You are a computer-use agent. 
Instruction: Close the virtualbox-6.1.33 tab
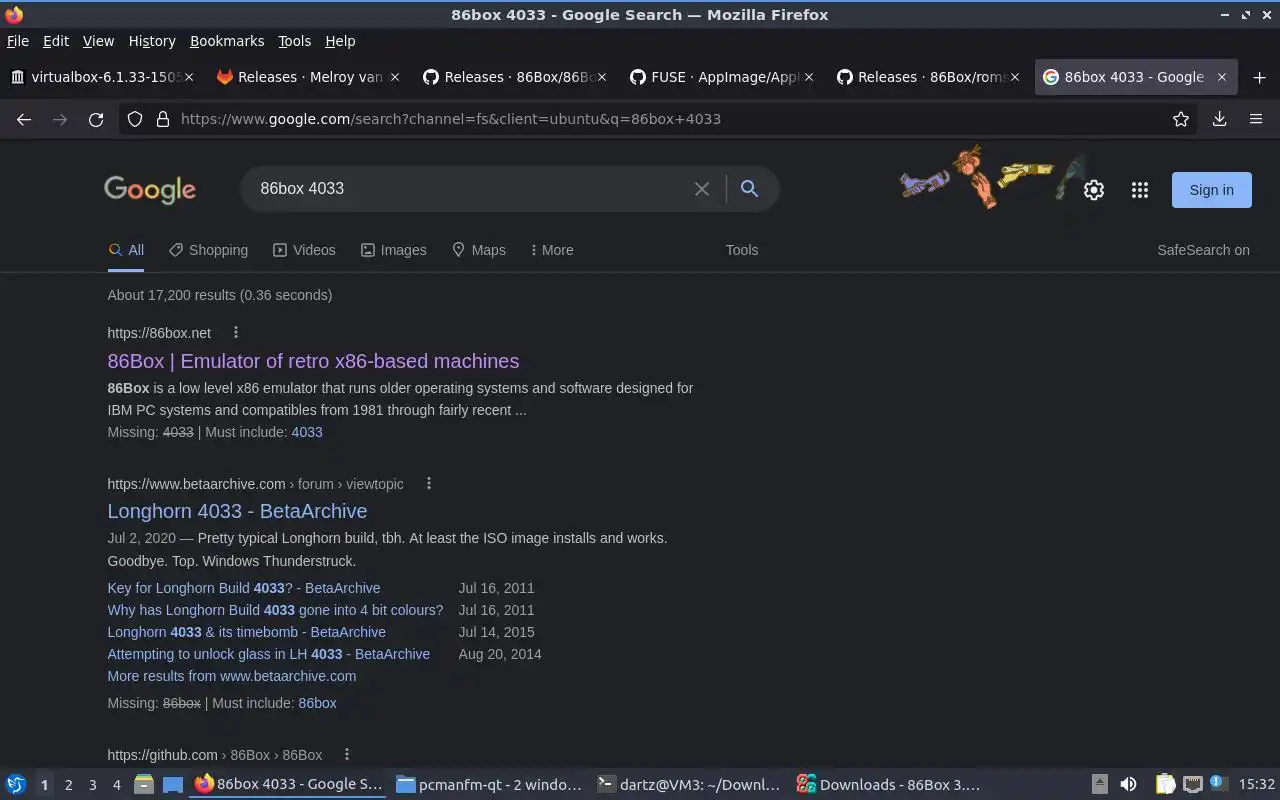[x=190, y=77]
